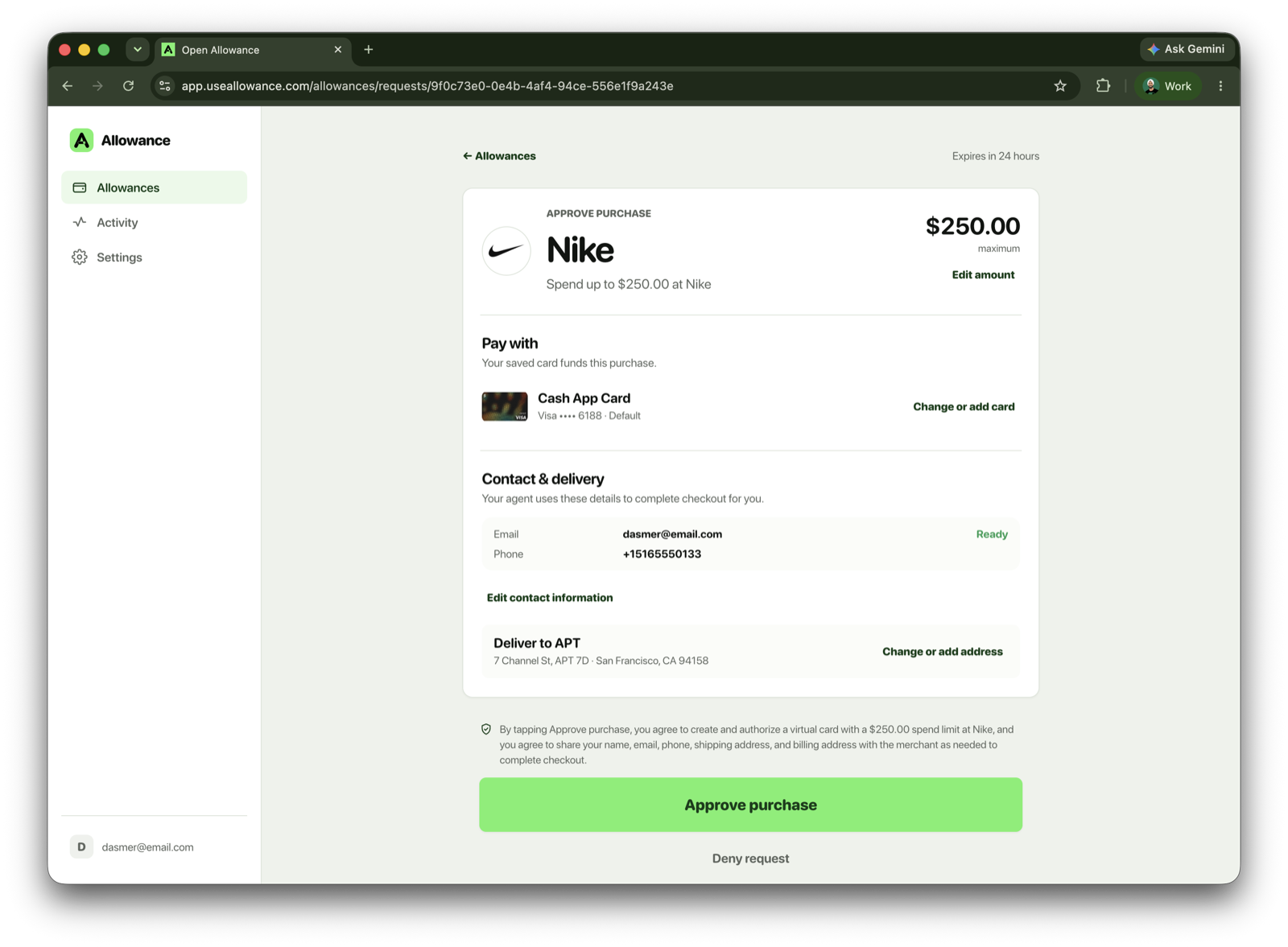The image size is (1288, 947).
Task: Open the Allowances sidebar item
Action: [x=154, y=187]
